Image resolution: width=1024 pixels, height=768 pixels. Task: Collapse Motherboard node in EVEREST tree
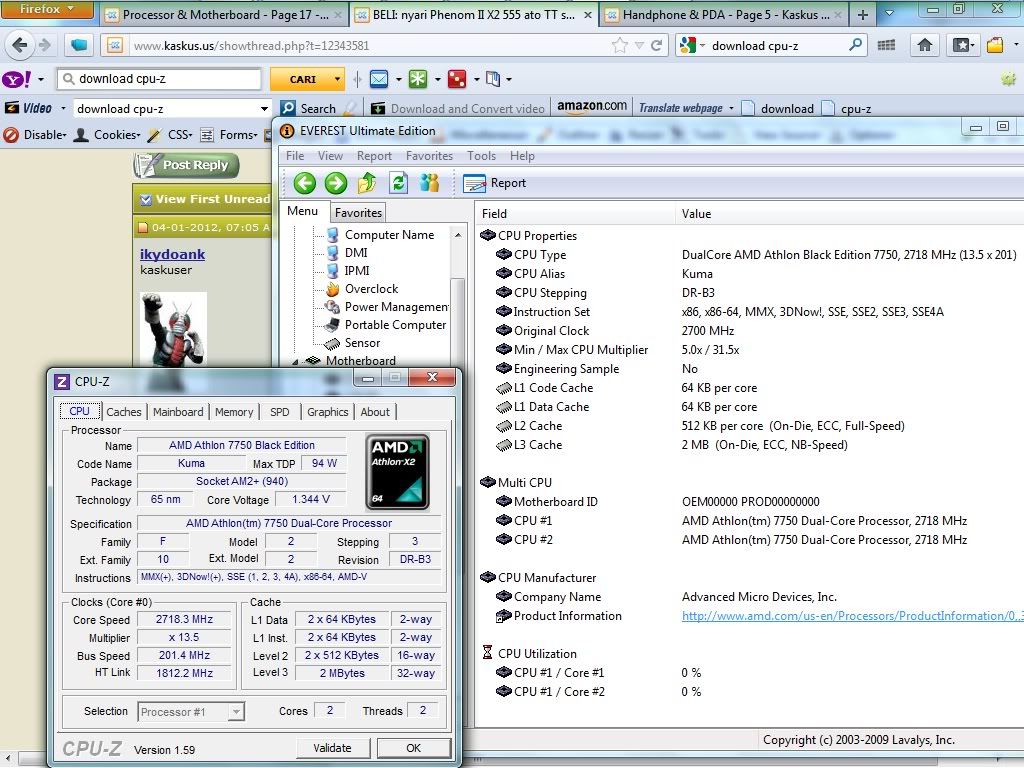click(295, 361)
